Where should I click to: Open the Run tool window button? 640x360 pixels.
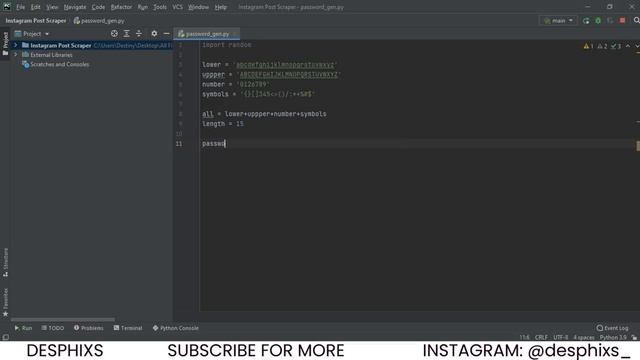[x=23, y=328]
